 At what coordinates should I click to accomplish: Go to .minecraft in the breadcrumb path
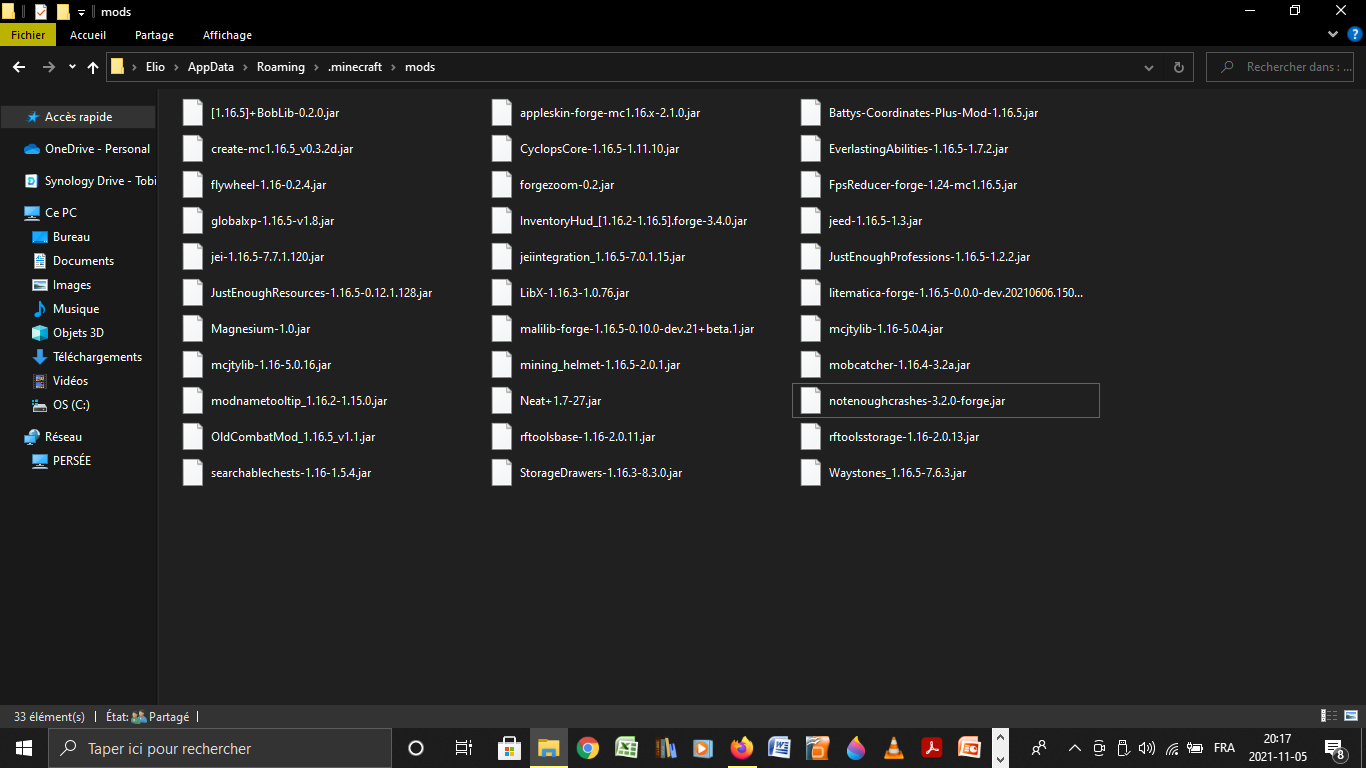click(355, 67)
